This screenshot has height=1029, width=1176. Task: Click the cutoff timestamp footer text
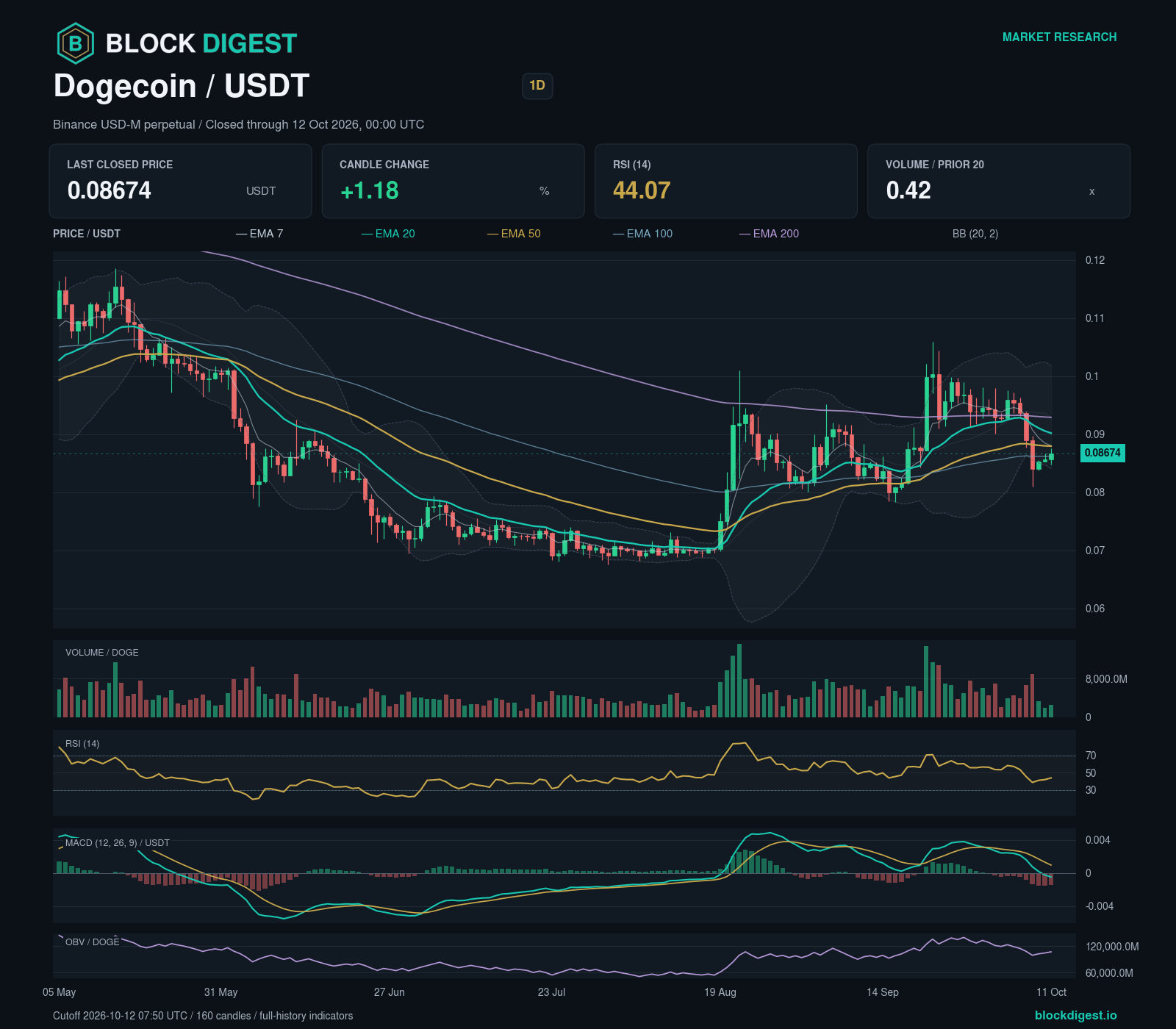click(x=203, y=1016)
